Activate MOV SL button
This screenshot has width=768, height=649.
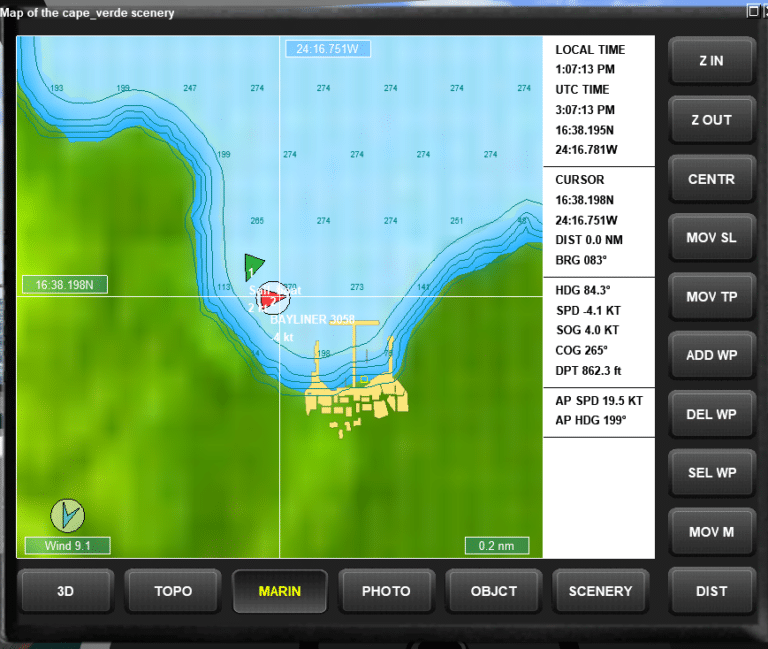pos(711,238)
